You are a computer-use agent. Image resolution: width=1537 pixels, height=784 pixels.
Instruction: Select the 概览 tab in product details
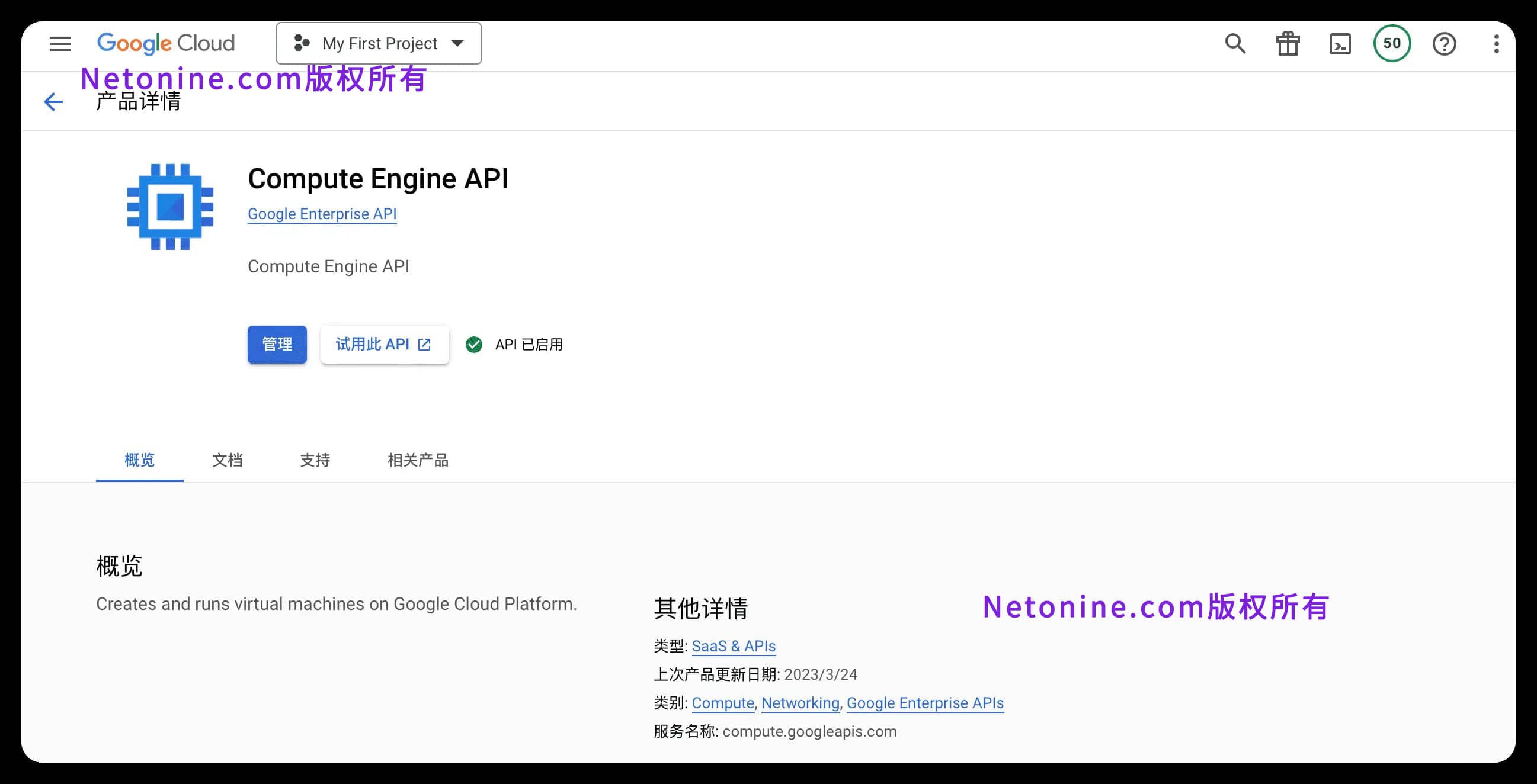[140, 460]
